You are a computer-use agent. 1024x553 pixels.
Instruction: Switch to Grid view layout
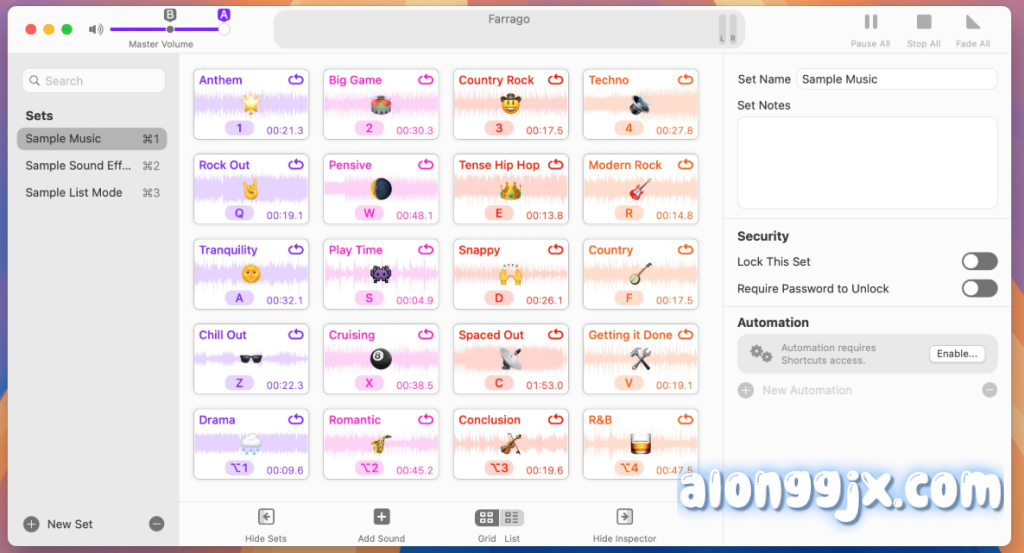pos(487,518)
